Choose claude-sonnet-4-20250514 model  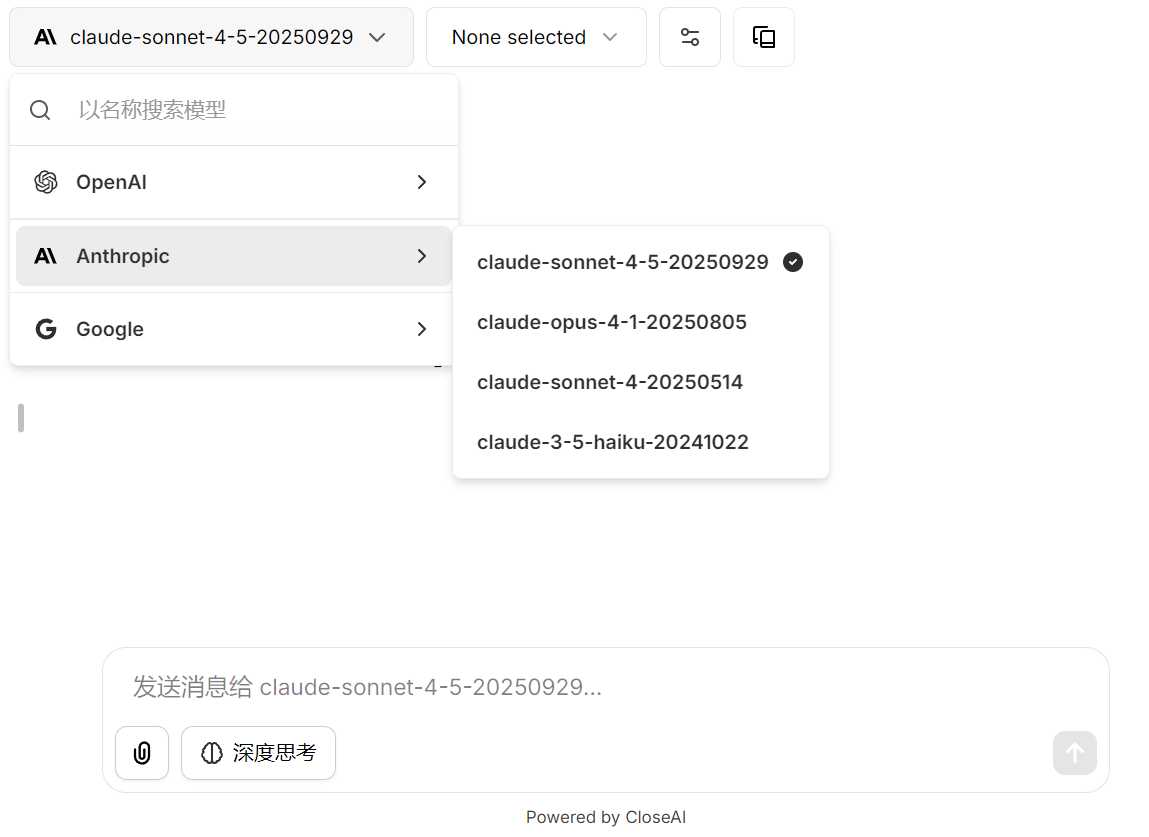click(x=609, y=382)
